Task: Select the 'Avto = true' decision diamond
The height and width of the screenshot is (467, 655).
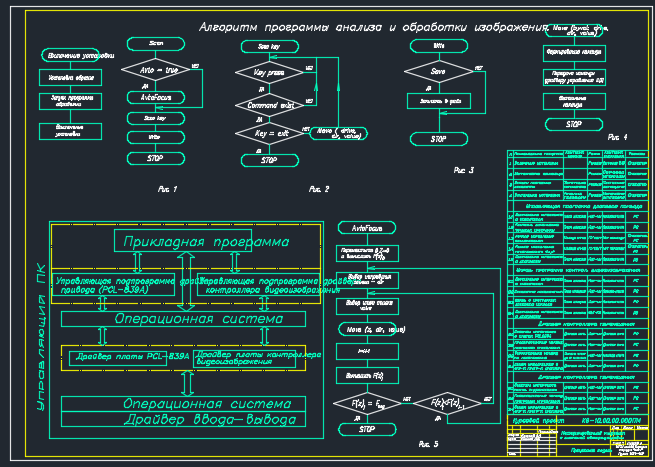Action: coord(155,71)
